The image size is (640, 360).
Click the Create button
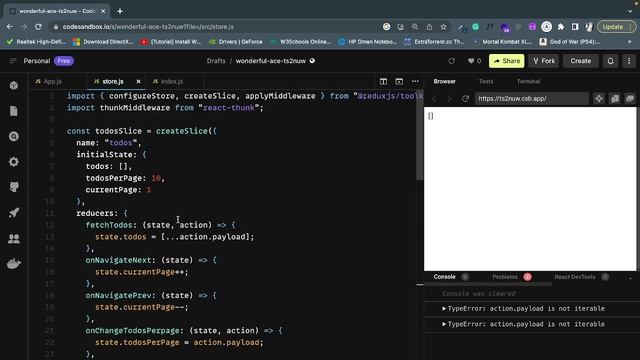[x=581, y=61]
